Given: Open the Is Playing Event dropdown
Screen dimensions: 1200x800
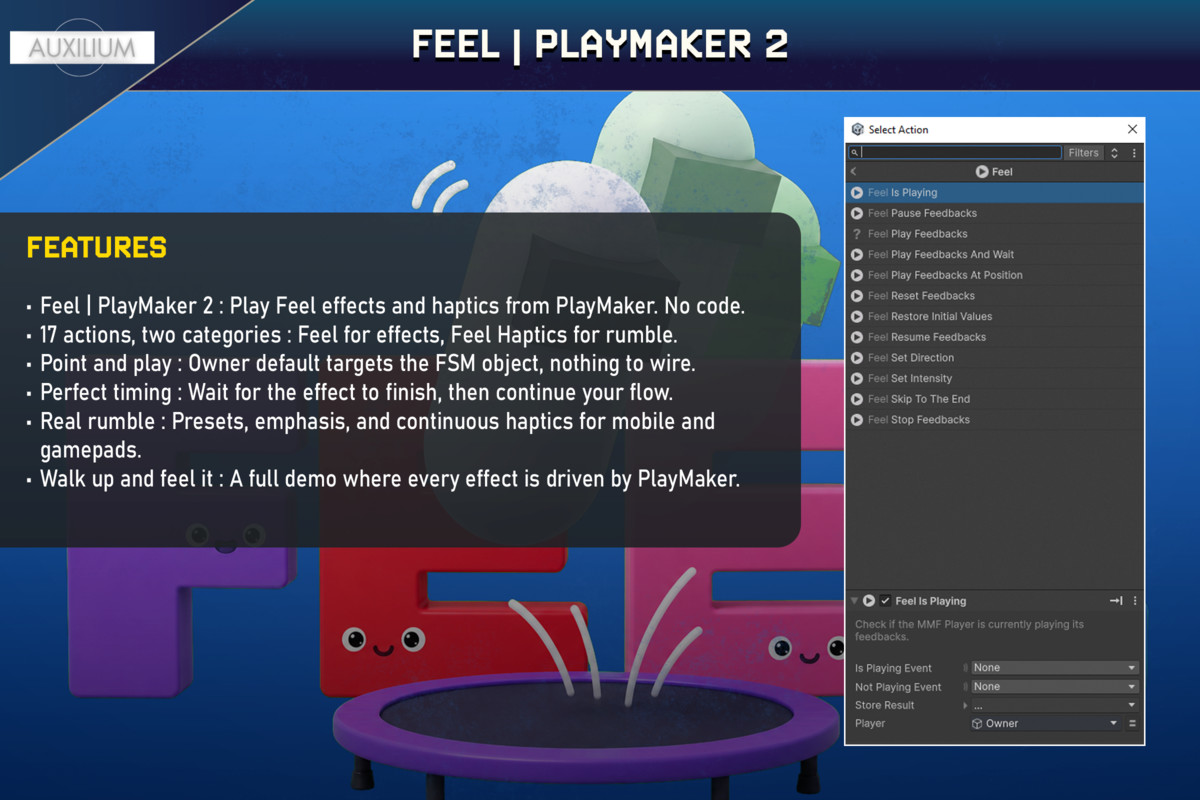Looking at the screenshot, I should coord(1055,668).
